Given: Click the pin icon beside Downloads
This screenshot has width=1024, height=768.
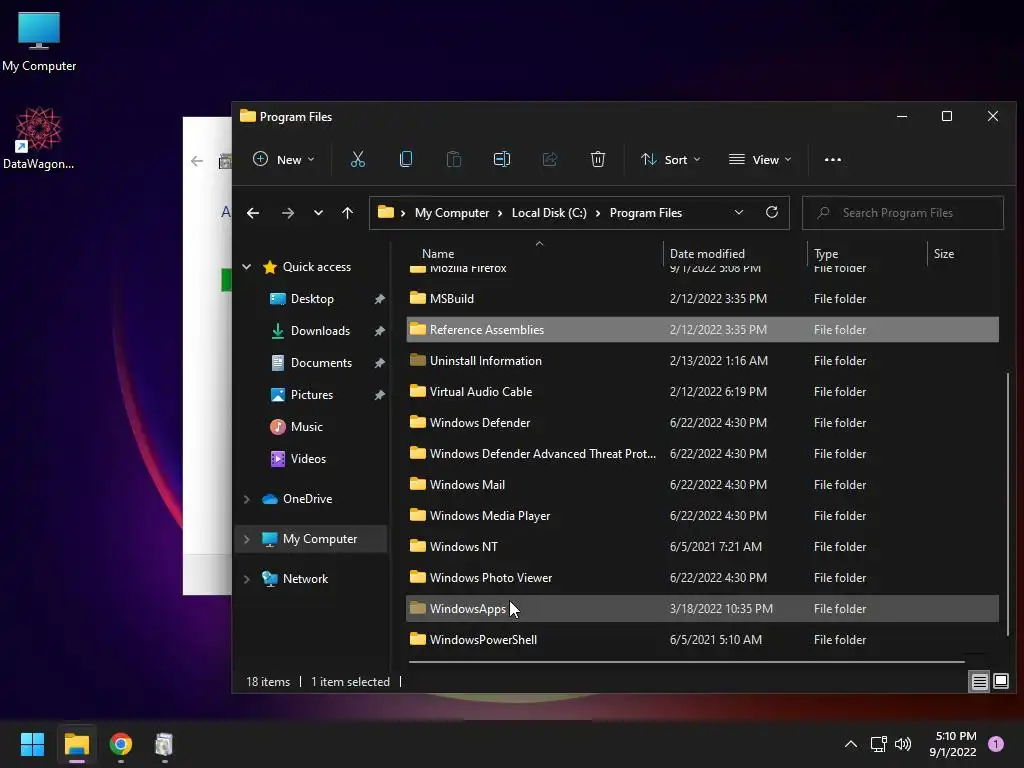Looking at the screenshot, I should [379, 330].
